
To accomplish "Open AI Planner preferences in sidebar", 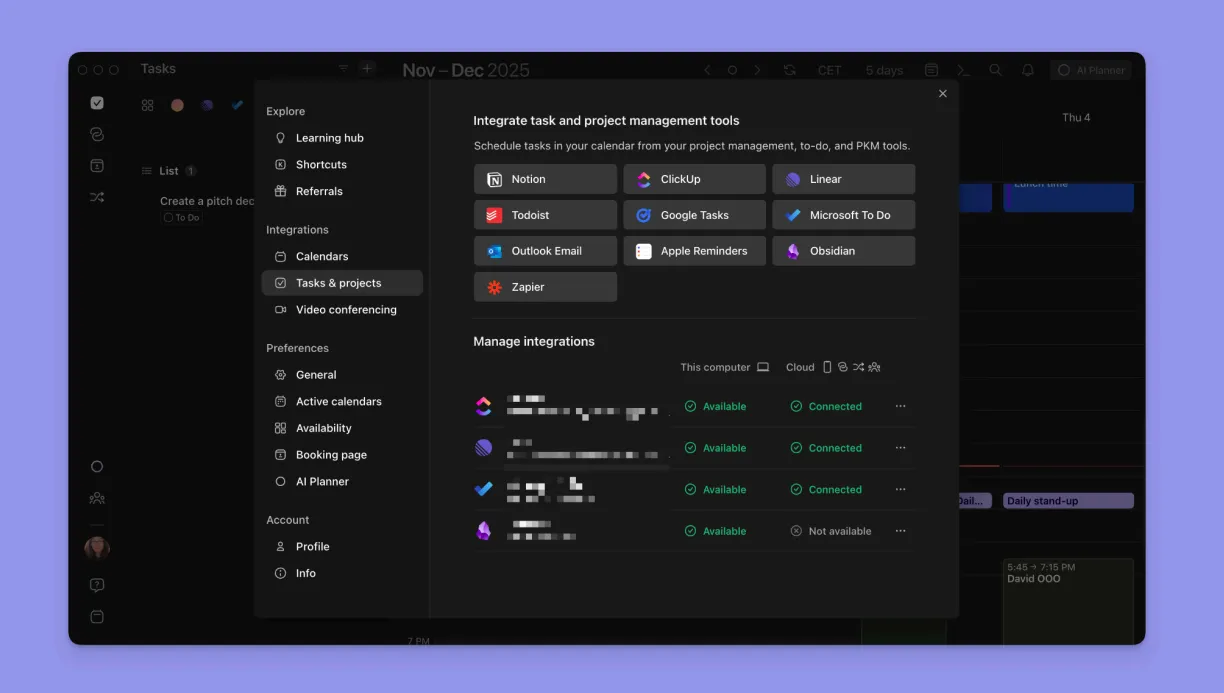I will click(342, 481).
